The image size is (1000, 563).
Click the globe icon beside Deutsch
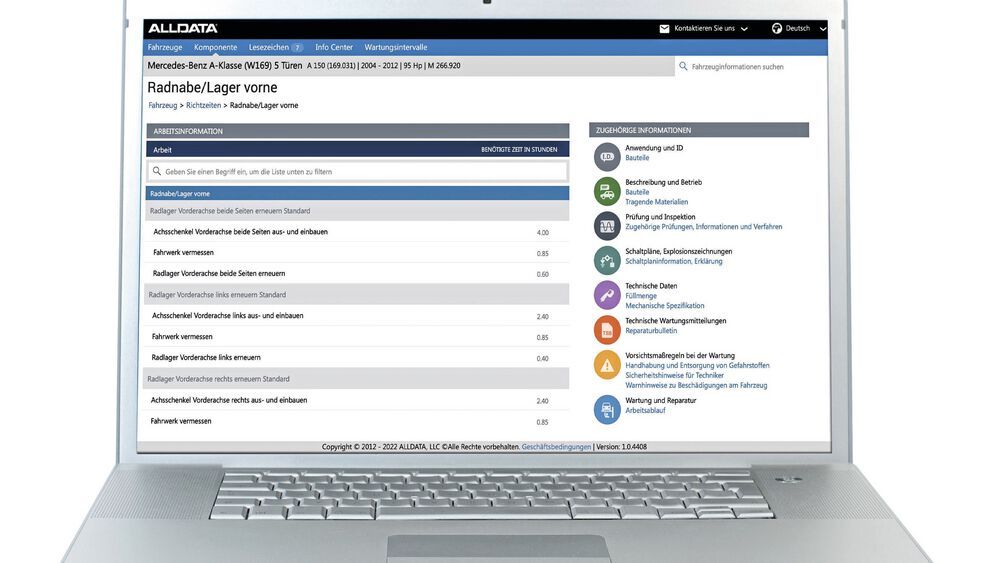(x=777, y=28)
